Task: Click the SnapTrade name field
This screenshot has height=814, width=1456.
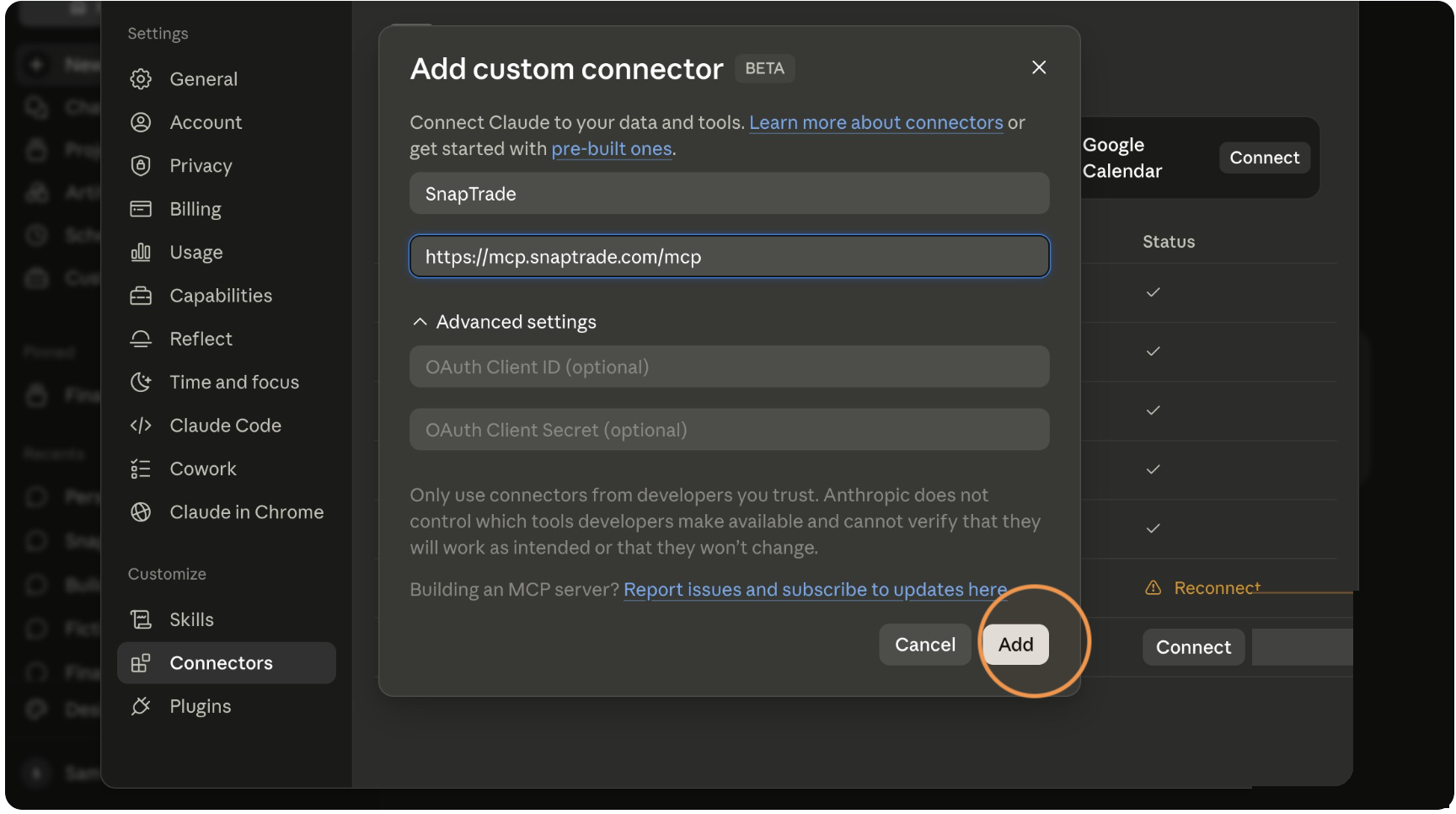Action: pos(730,194)
